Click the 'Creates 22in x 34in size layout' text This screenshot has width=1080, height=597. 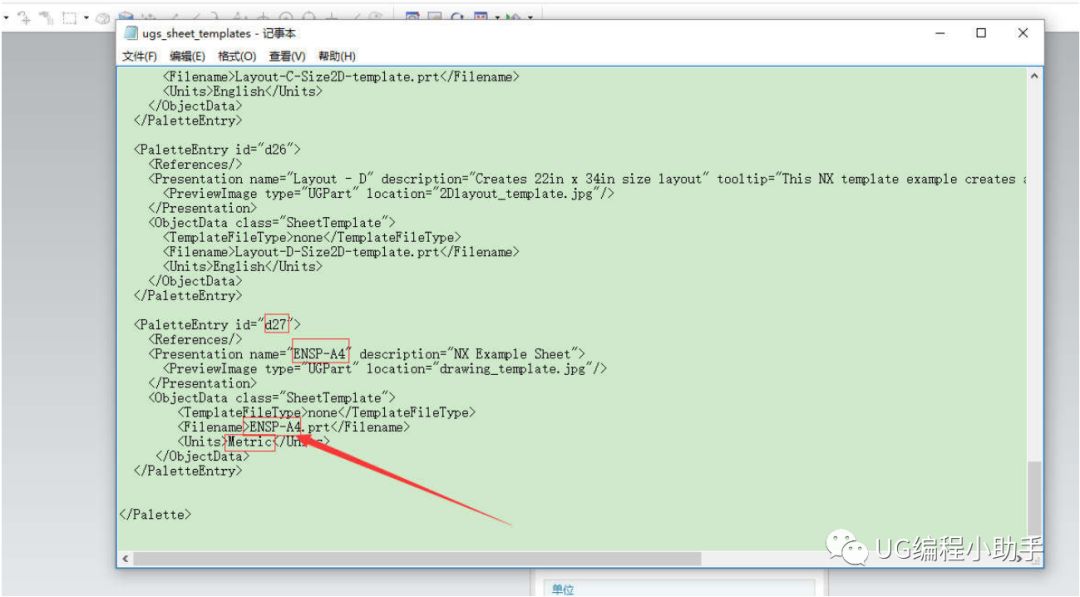(x=588, y=179)
